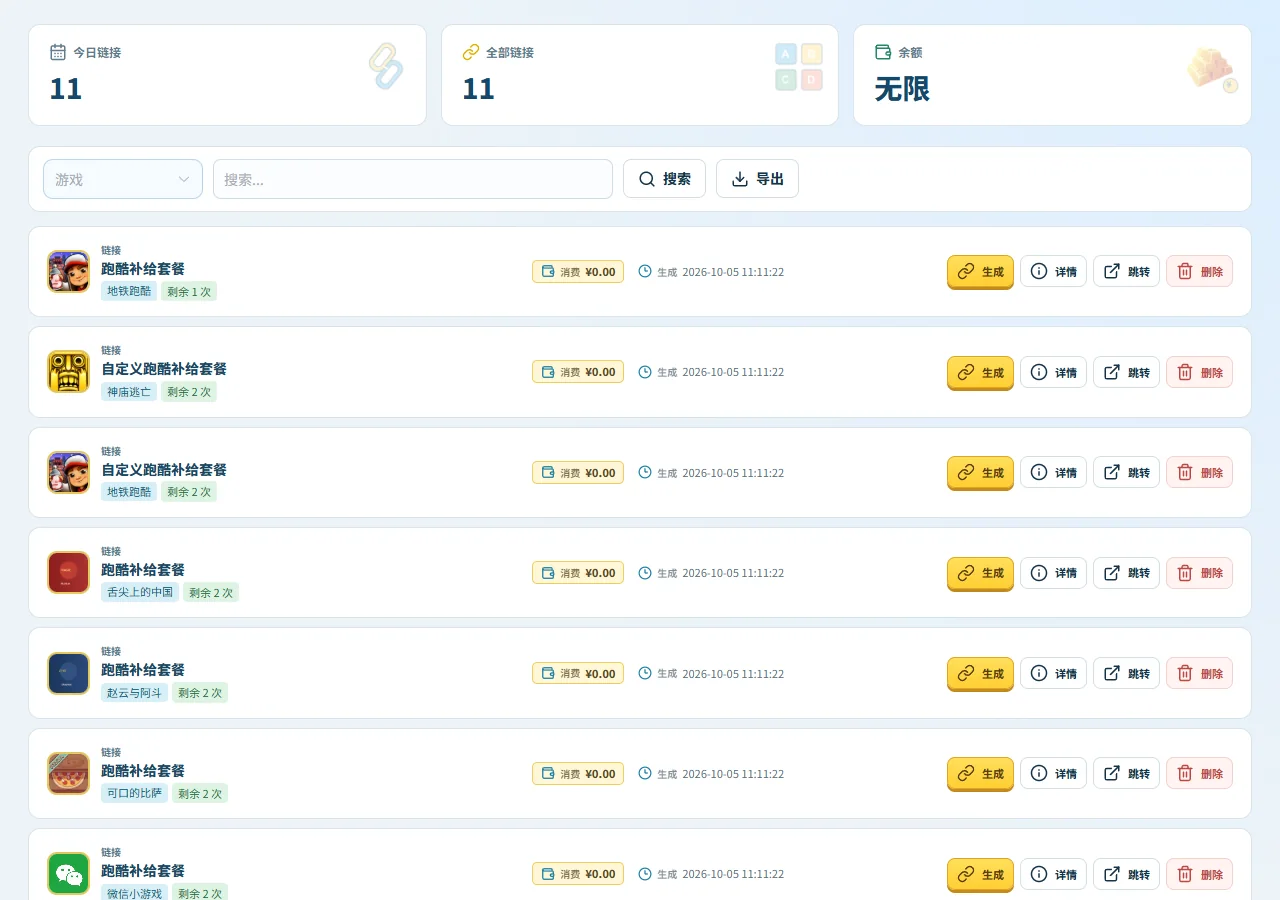The height and width of the screenshot is (900, 1280).
Task: Open 详情 for the 剩余 1 次 row
Action: coord(1053,271)
